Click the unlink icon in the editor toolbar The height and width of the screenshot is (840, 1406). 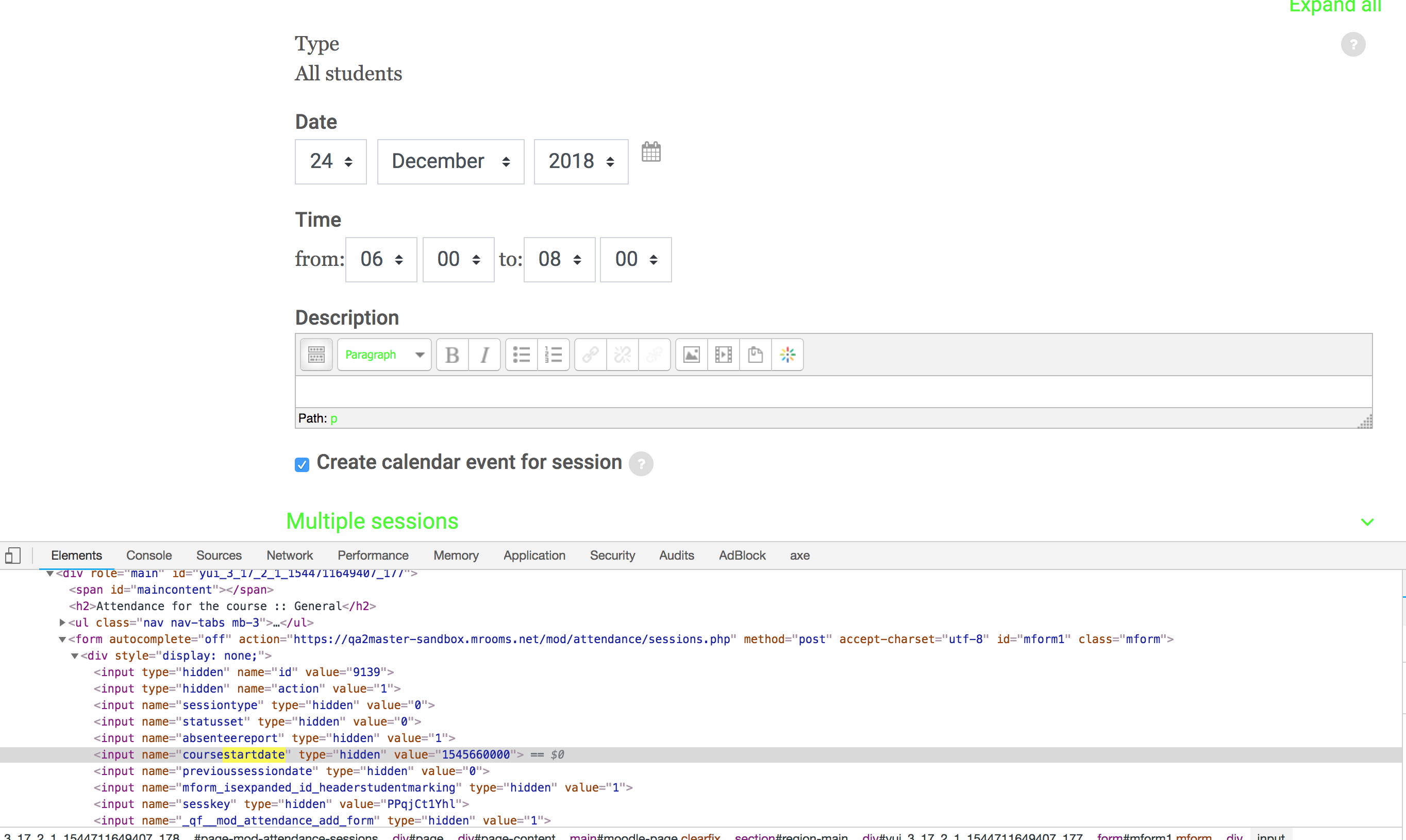(x=622, y=355)
